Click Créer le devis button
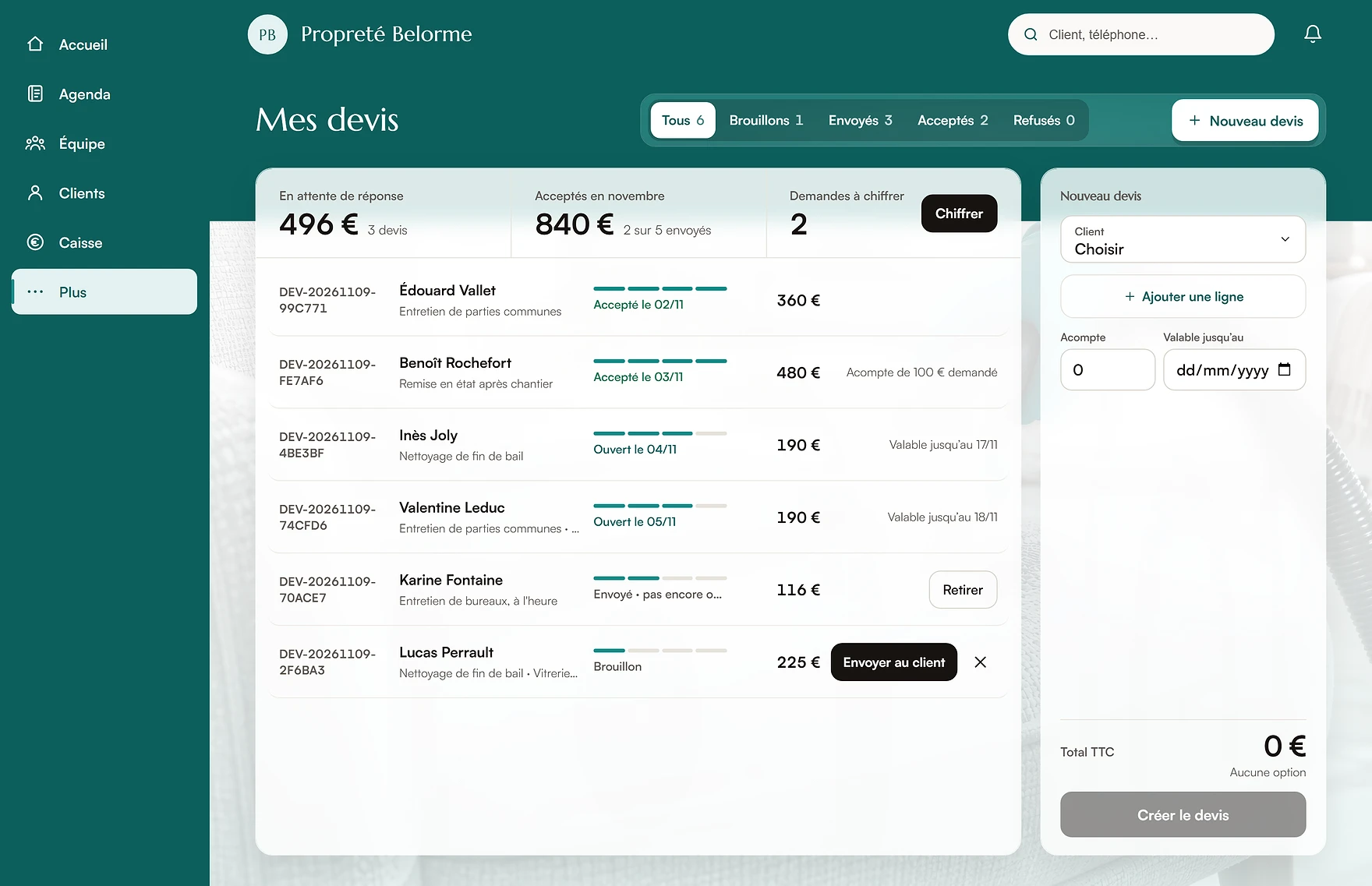Viewport: 1372px width, 886px height. pos(1183,815)
